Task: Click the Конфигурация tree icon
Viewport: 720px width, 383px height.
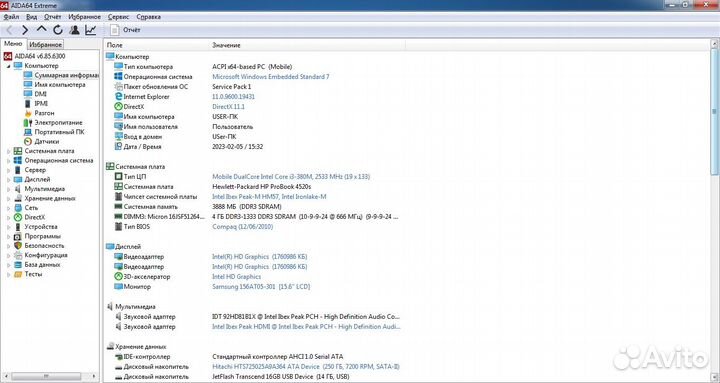Action: click(x=17, y=255)
